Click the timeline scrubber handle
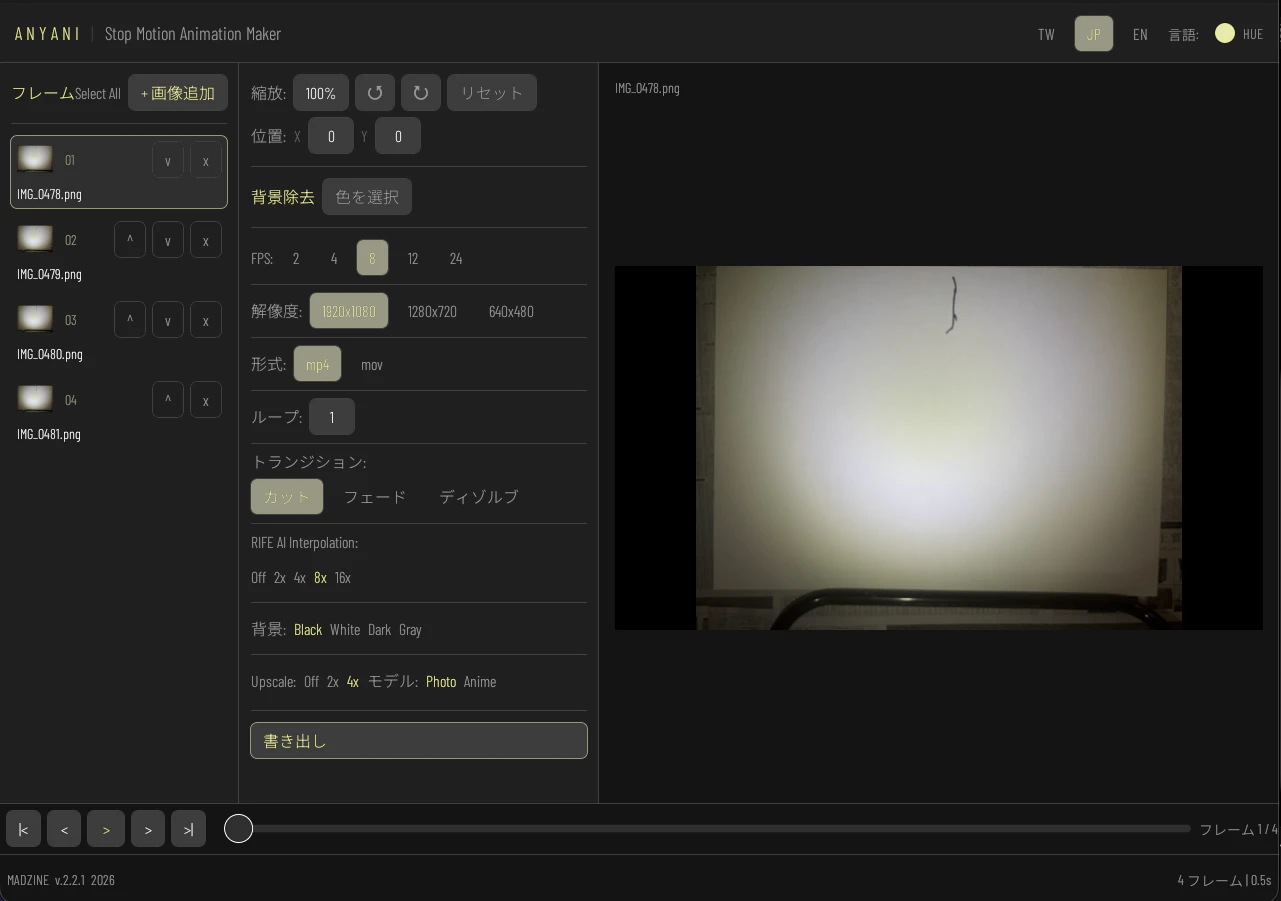Viewport: 1281px width, 901px height. pyautogui.click(x=238, y=828)
